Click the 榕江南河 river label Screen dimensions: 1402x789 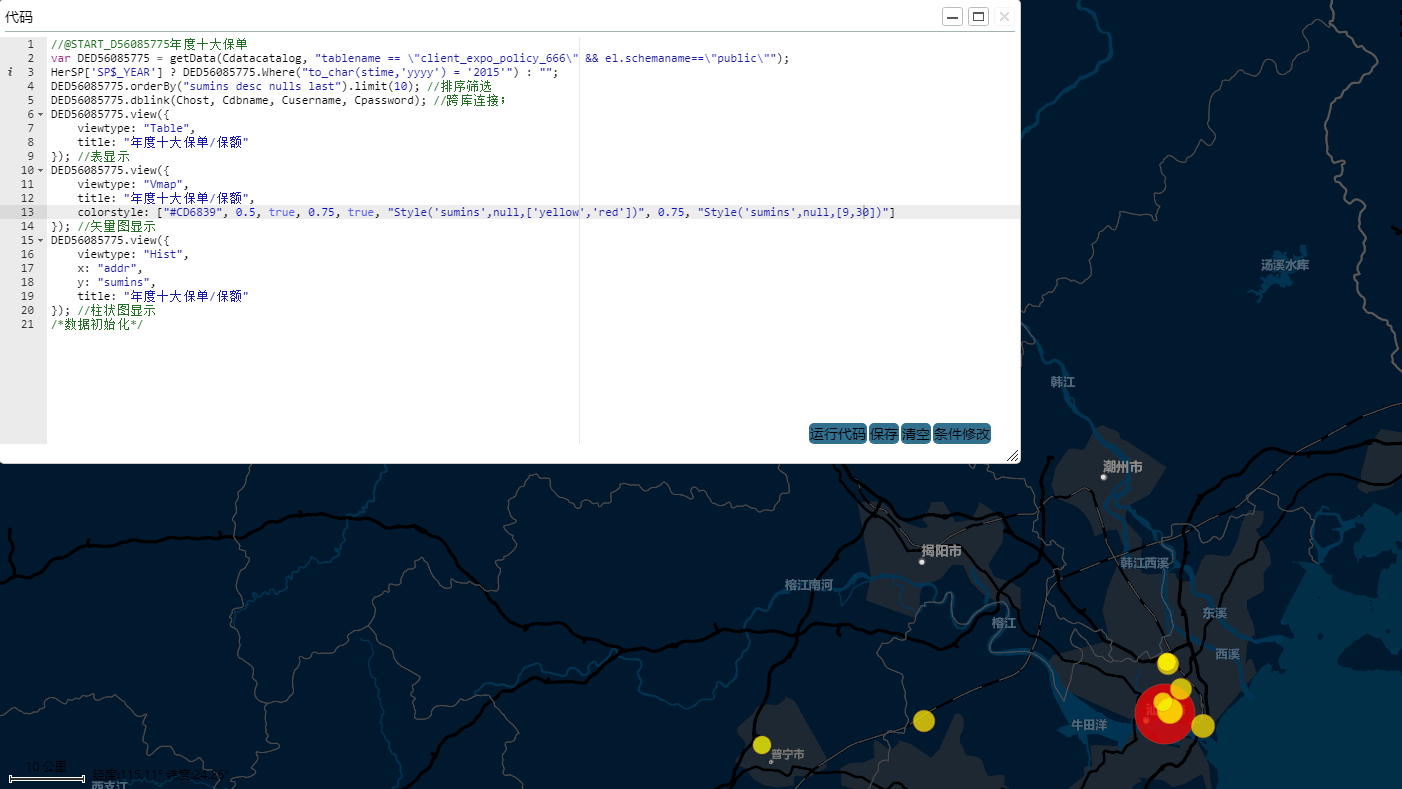[x=809, y=585]
